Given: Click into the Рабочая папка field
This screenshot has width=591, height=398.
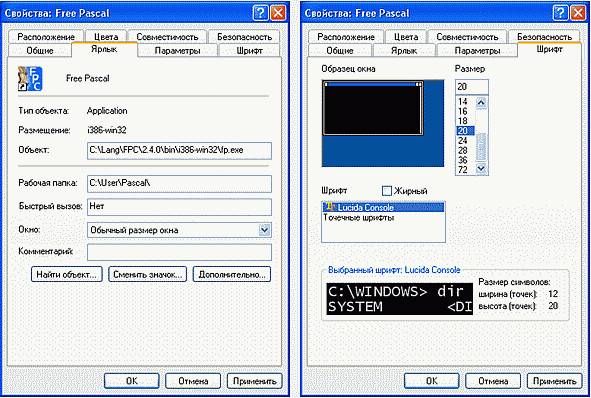Looking at the screenshot, I should coord(179,184).
